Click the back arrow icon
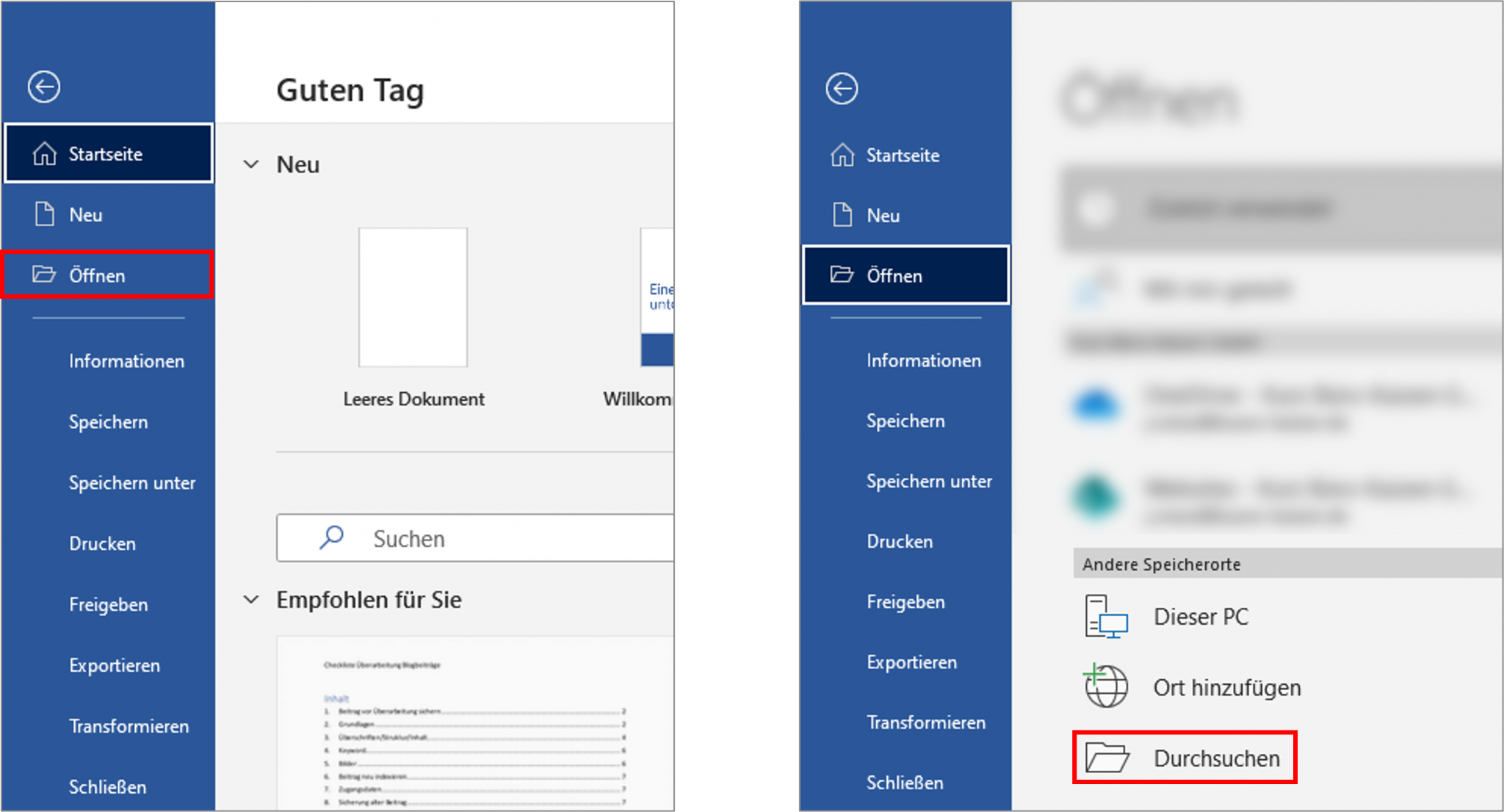1504x812 pixels. [44, 86]
